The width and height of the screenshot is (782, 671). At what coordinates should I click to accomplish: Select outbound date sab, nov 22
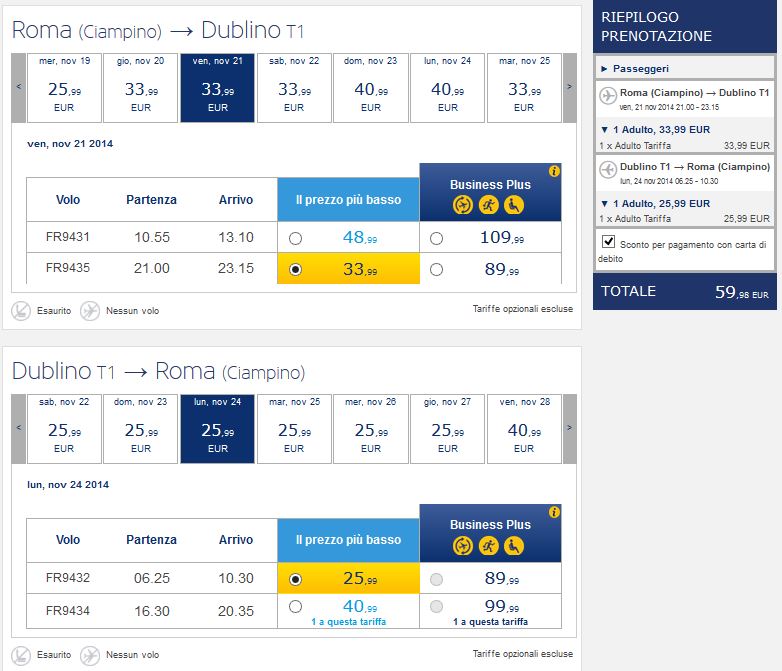[294, 87]
